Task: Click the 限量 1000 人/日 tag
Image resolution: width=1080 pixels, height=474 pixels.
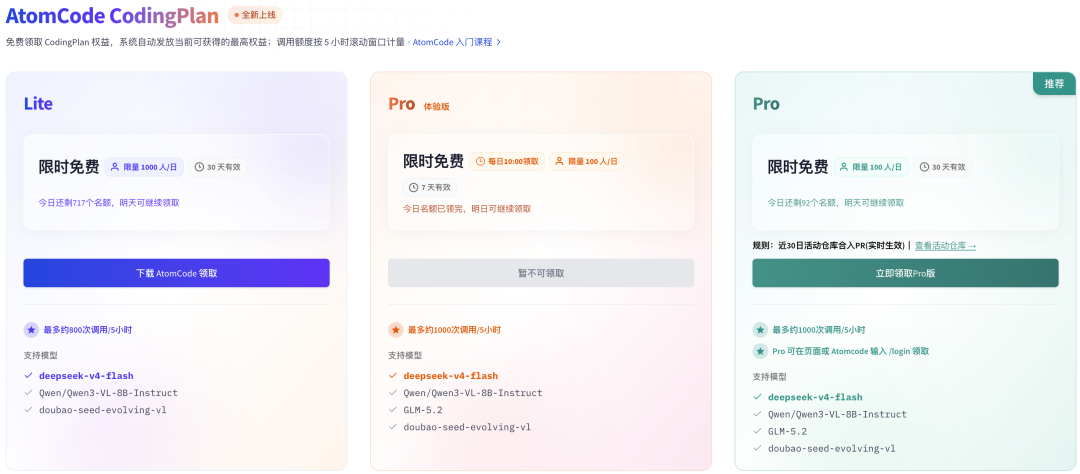Action: [x=145, y=167]
